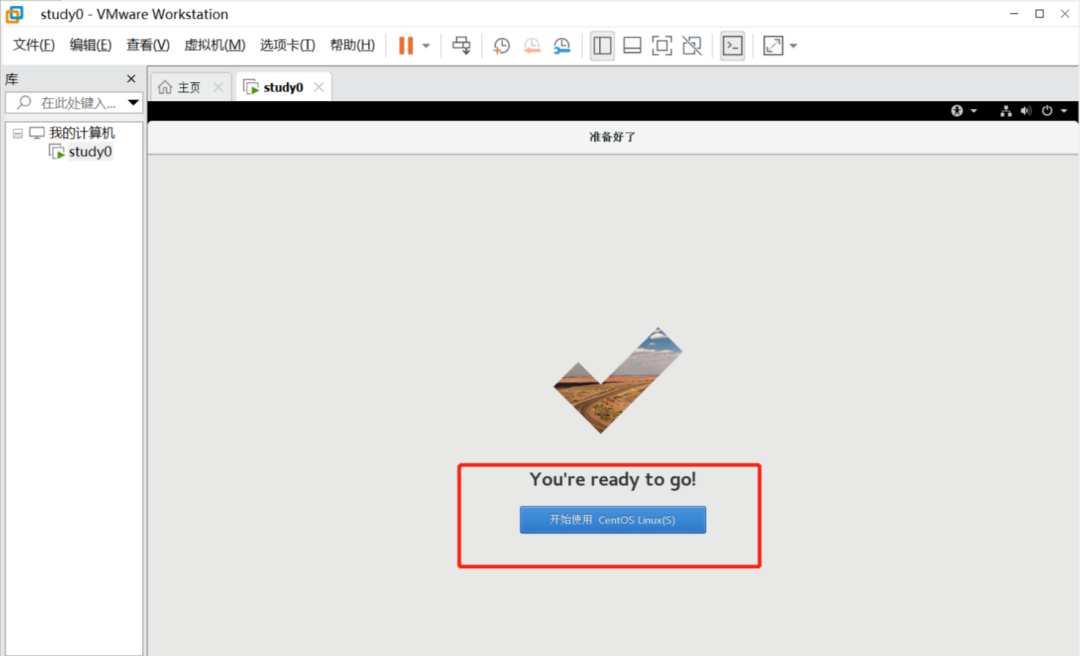Expand the guest system menu arrow
Screen dimensions: 1080x656
(x=1063, y=111)
